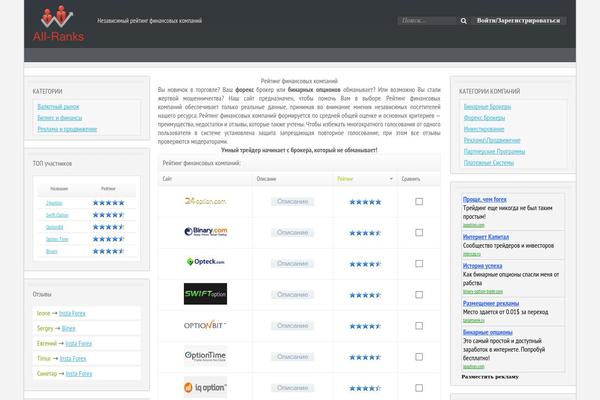The height and width of the screenshot is (400, 600).
Task: Tick compare checkbox for 24option.com
Action: click(419, 201)
